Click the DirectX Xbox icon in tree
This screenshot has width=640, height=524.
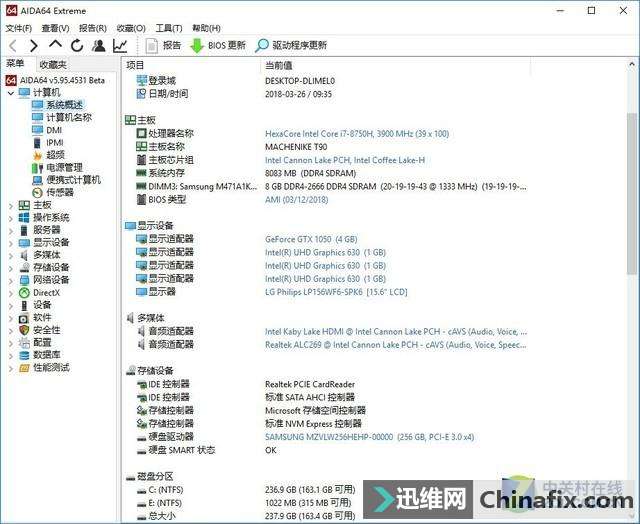(x=24, y=293)
